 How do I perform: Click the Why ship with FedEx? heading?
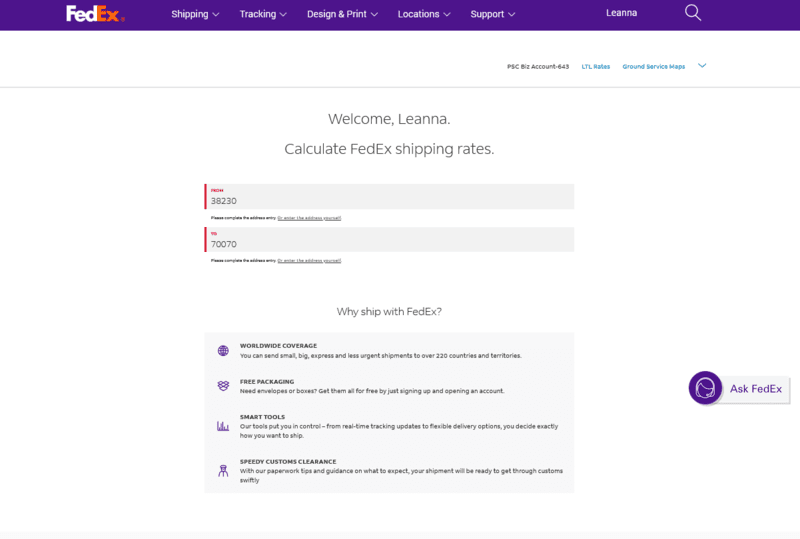pyautogui.click(x=389, y=311)
